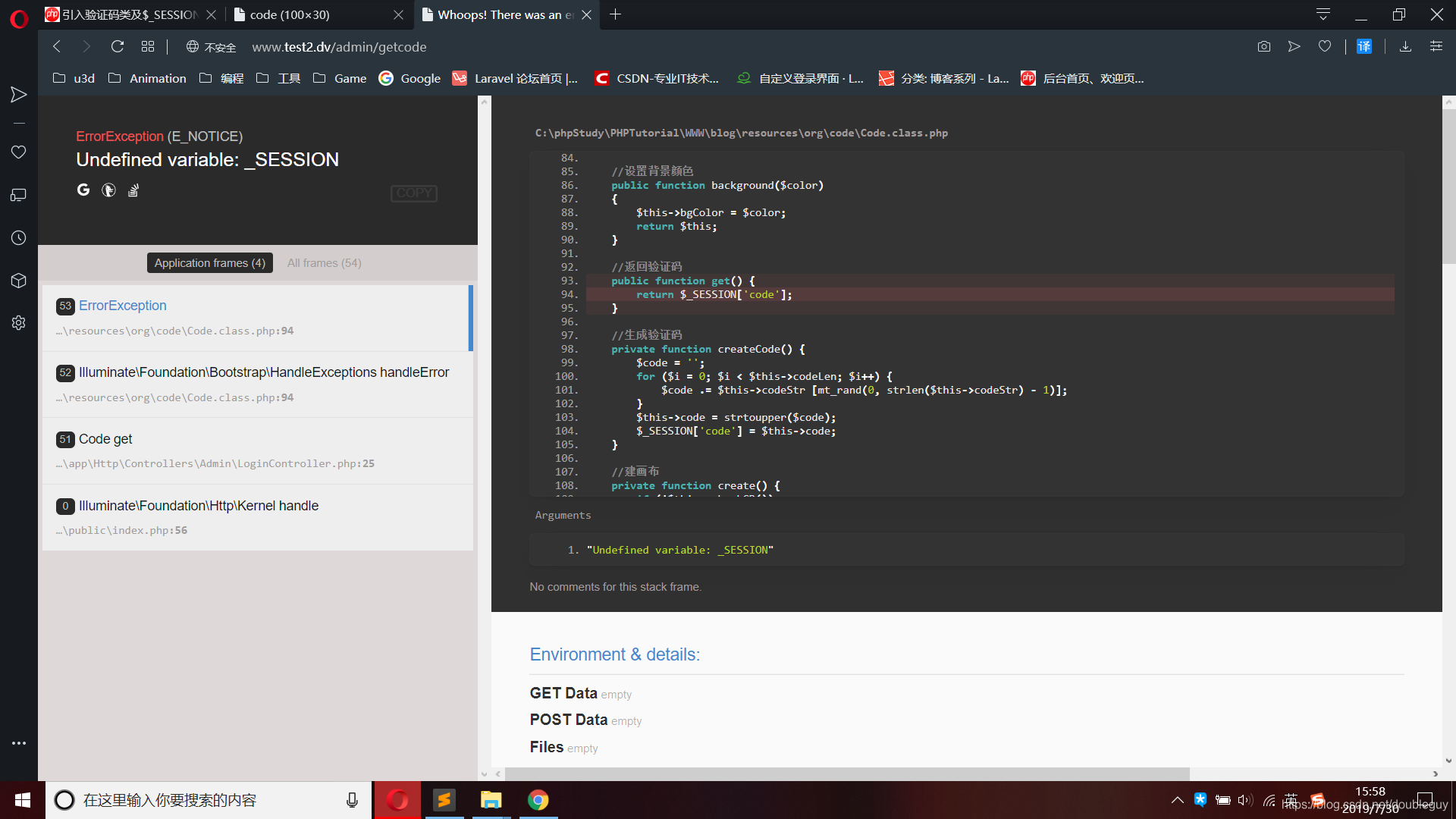Open new browser tab
The height and width of the screenshot is (819, 1456).
[x=615, y=14]
